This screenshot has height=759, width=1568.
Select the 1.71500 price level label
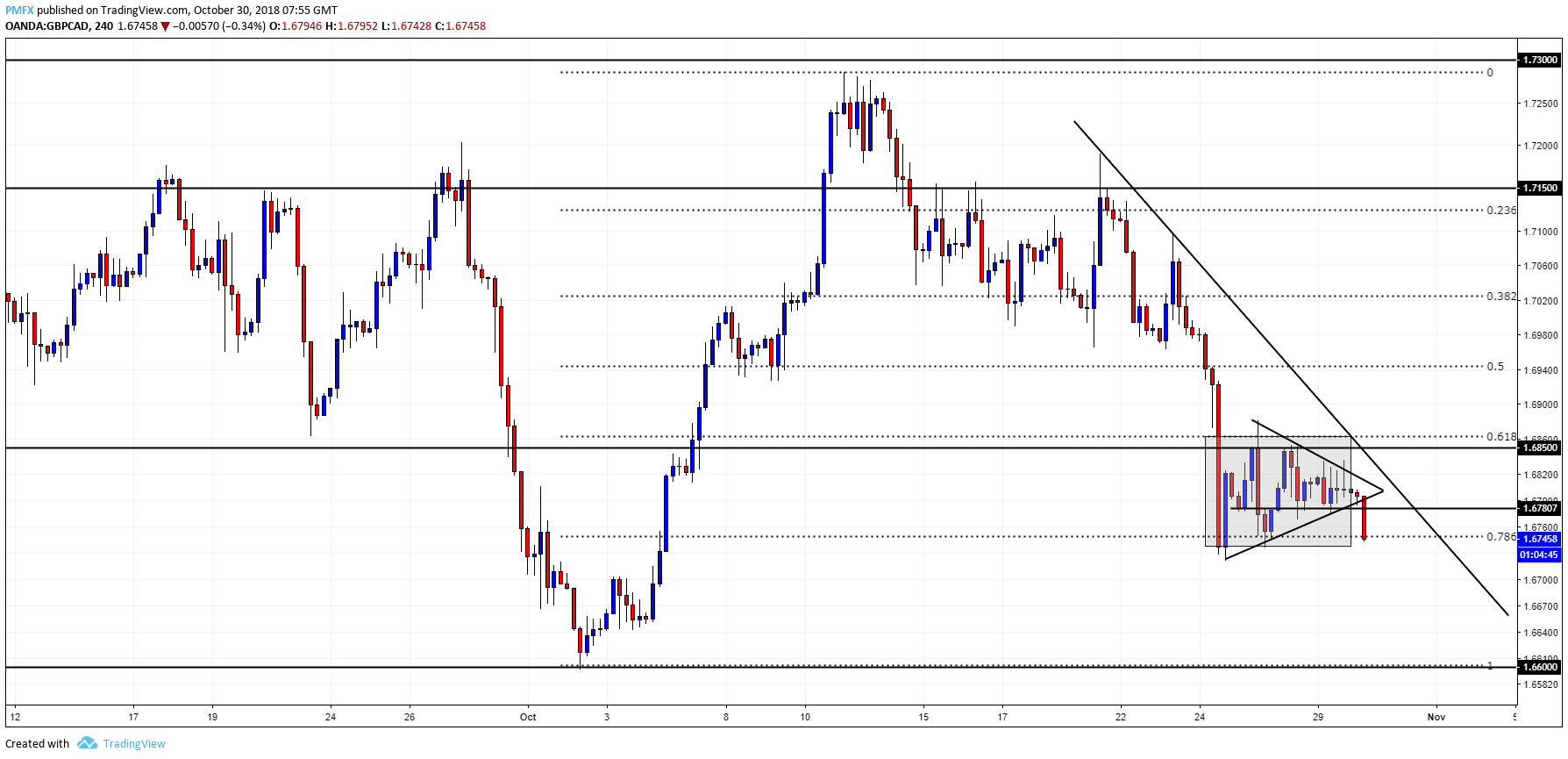pyautogui.click(x=1540, y=188)
